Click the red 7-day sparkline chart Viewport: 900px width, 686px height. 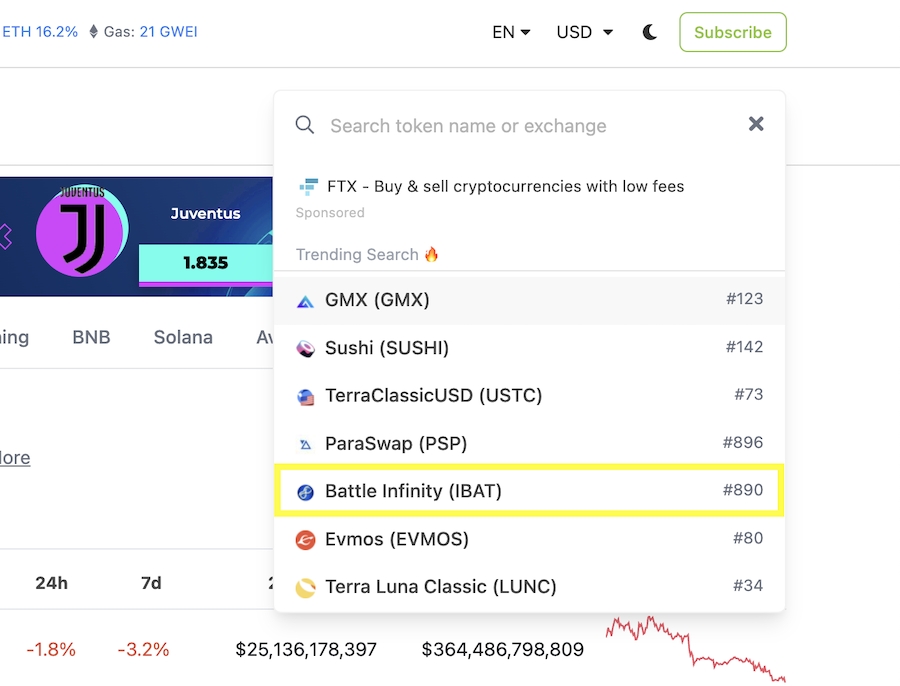point(696,649)
